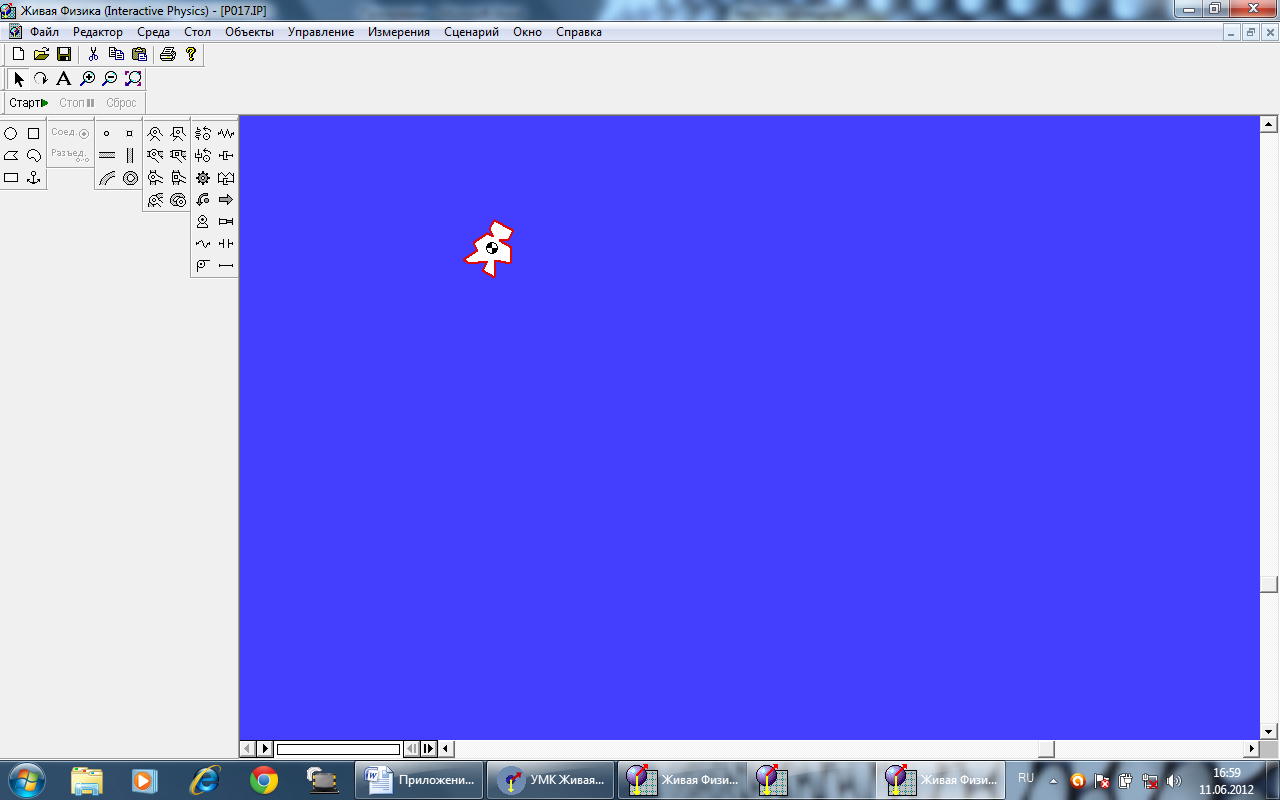Start the simulation with Старт
1280x800 pixels.
tap(29, 103)
